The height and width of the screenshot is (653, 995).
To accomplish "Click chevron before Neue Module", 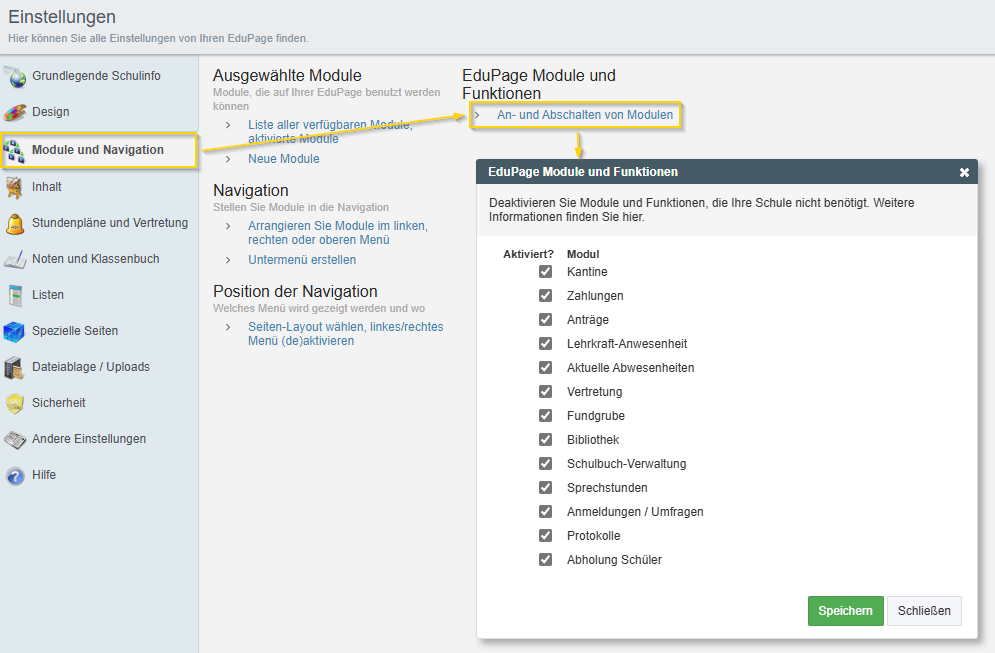I will (x=228, y=159).
